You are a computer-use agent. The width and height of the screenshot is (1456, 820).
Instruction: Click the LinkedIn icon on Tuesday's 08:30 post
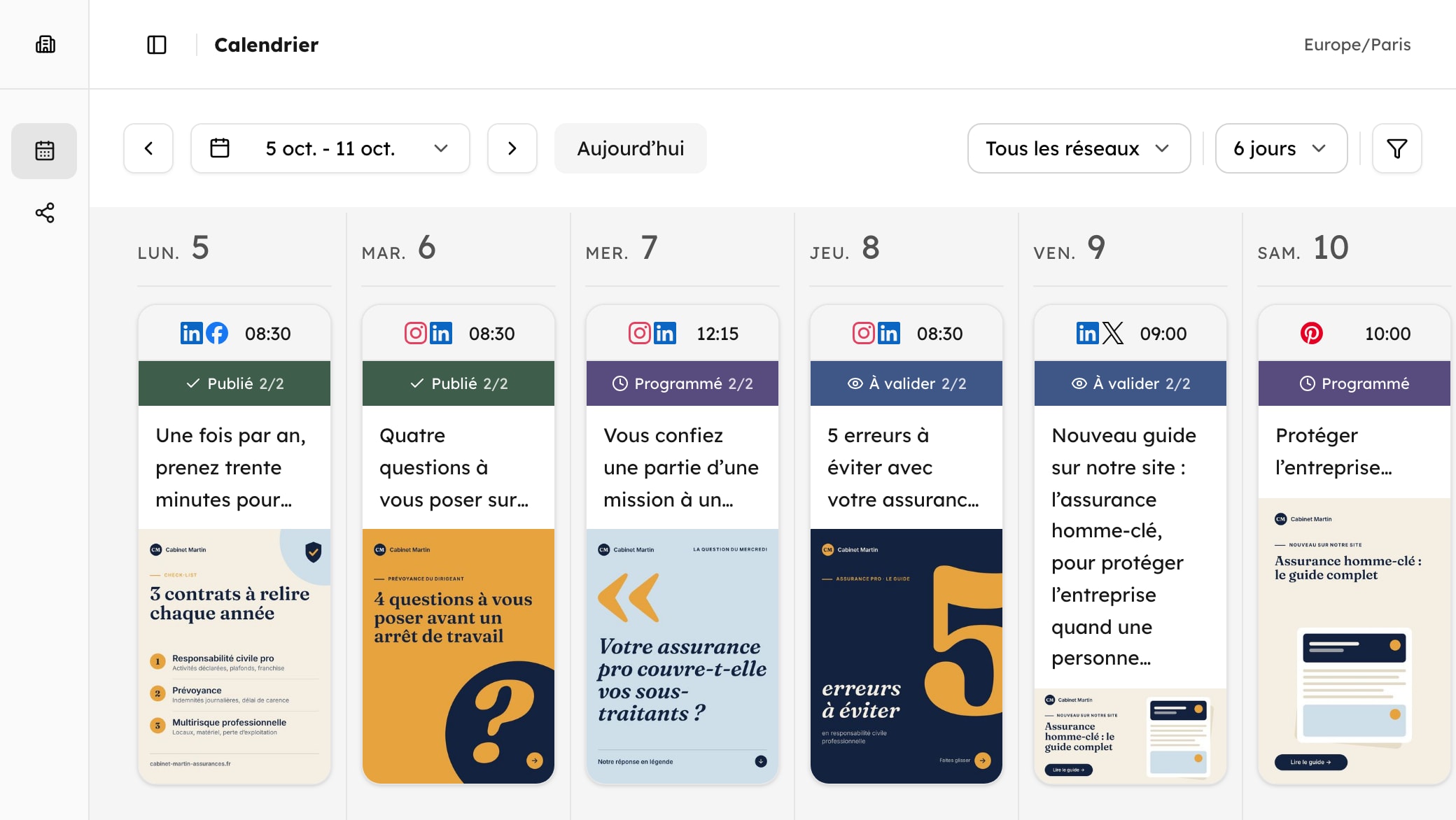(441, 333)
